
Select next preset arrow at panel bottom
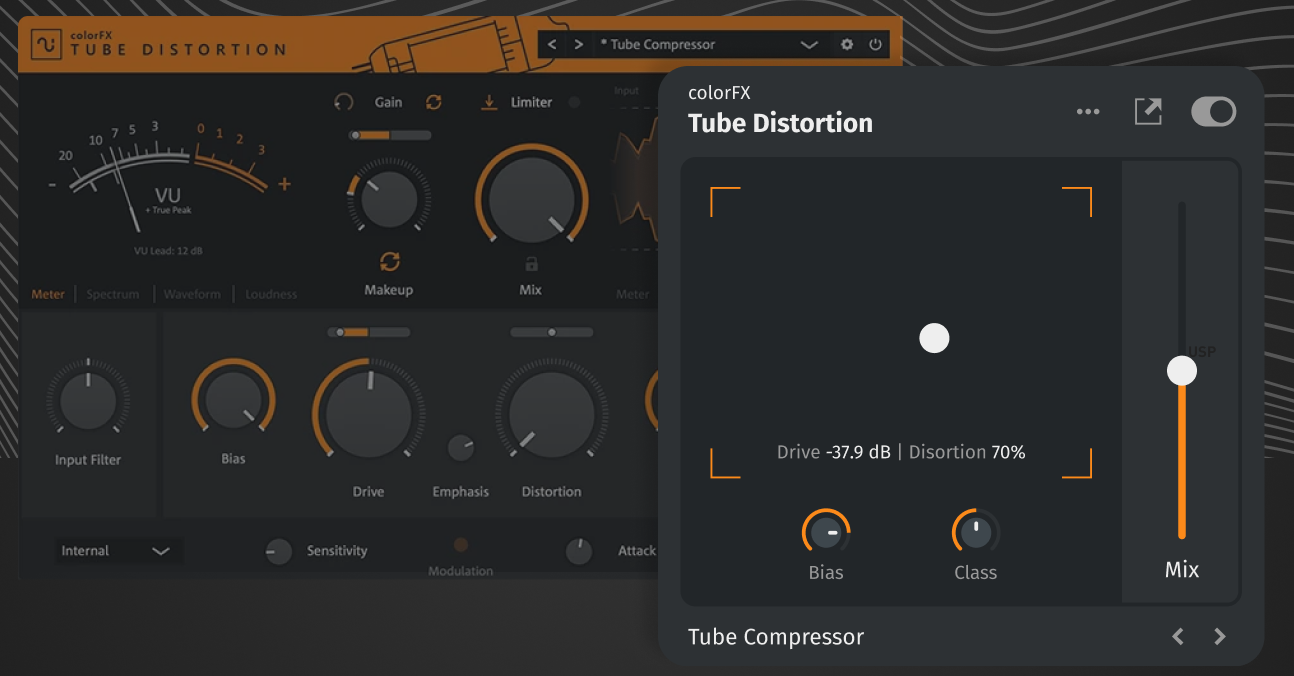click(x=1219, y=636)
